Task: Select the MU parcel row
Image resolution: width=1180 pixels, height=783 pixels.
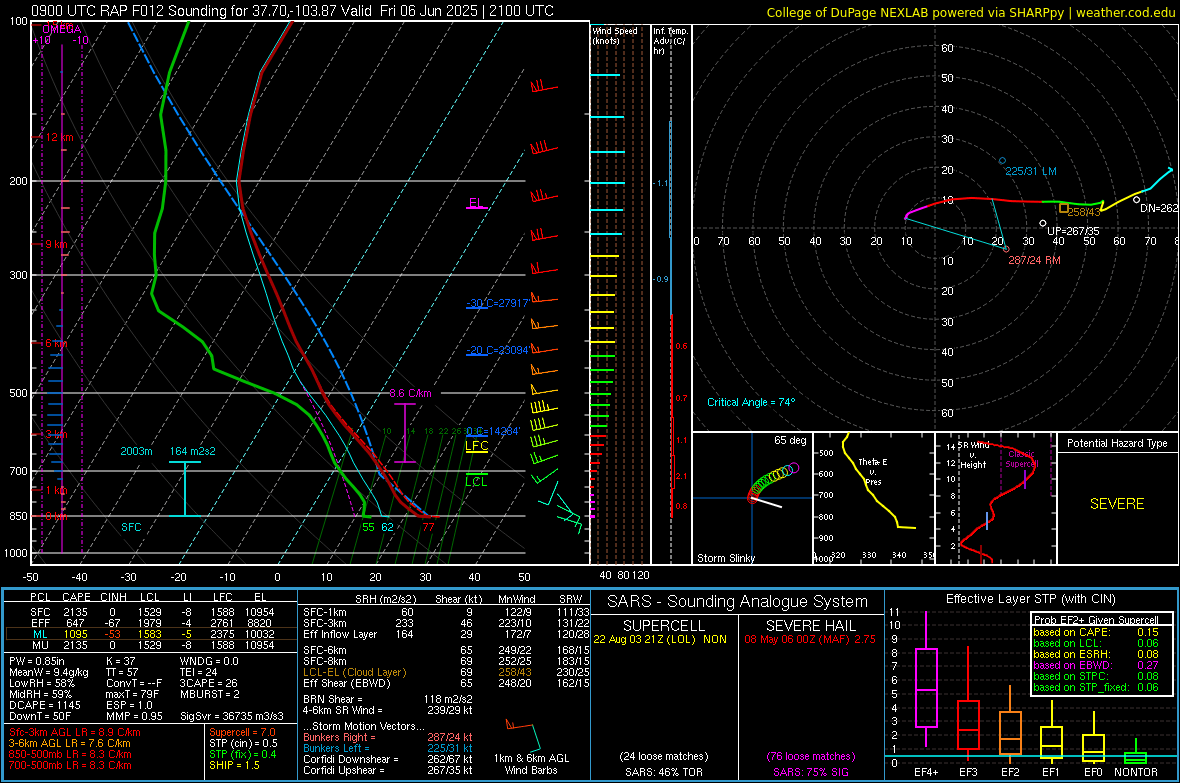Action: [x=151, y=645]
